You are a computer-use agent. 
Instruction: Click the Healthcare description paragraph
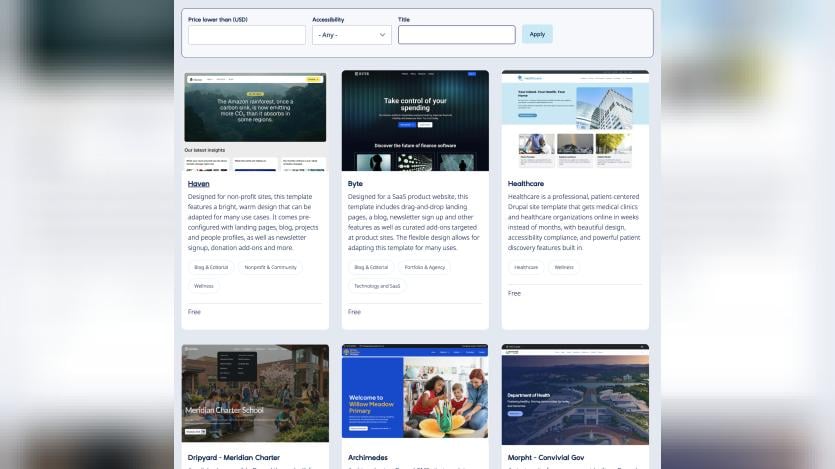click(x=574, y=222)
